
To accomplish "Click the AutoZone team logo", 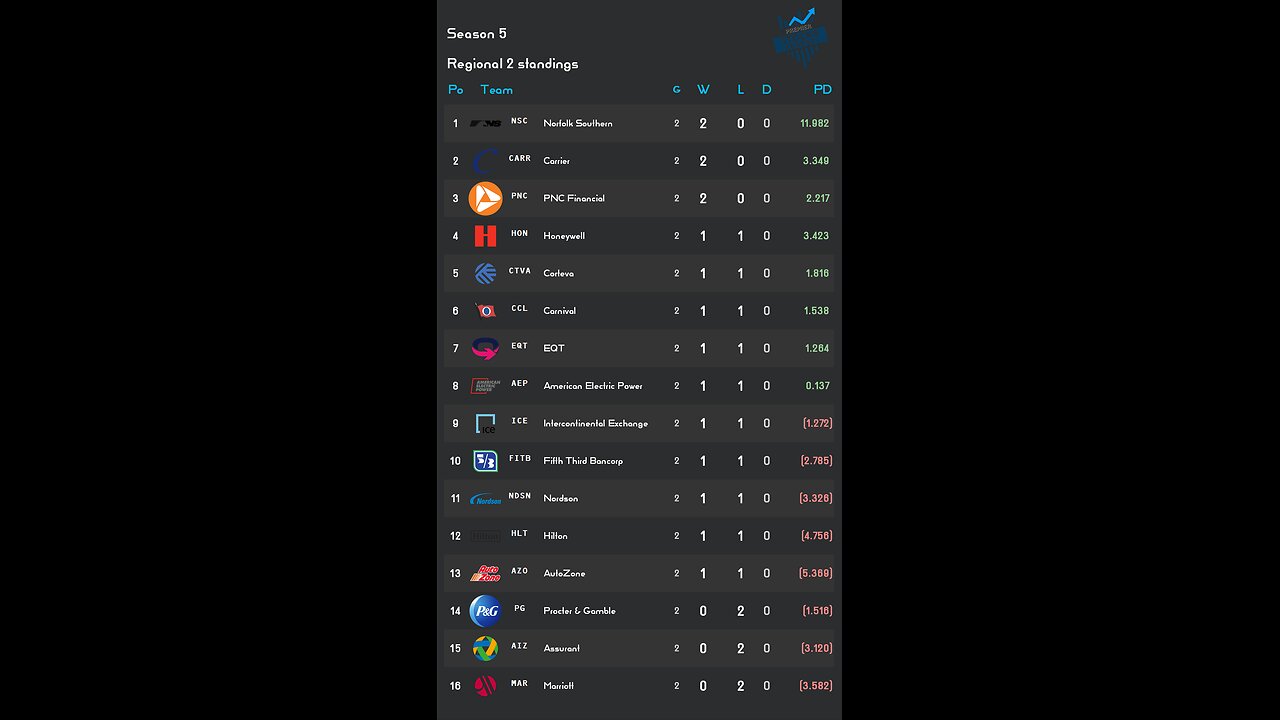I will pos(486,573).
